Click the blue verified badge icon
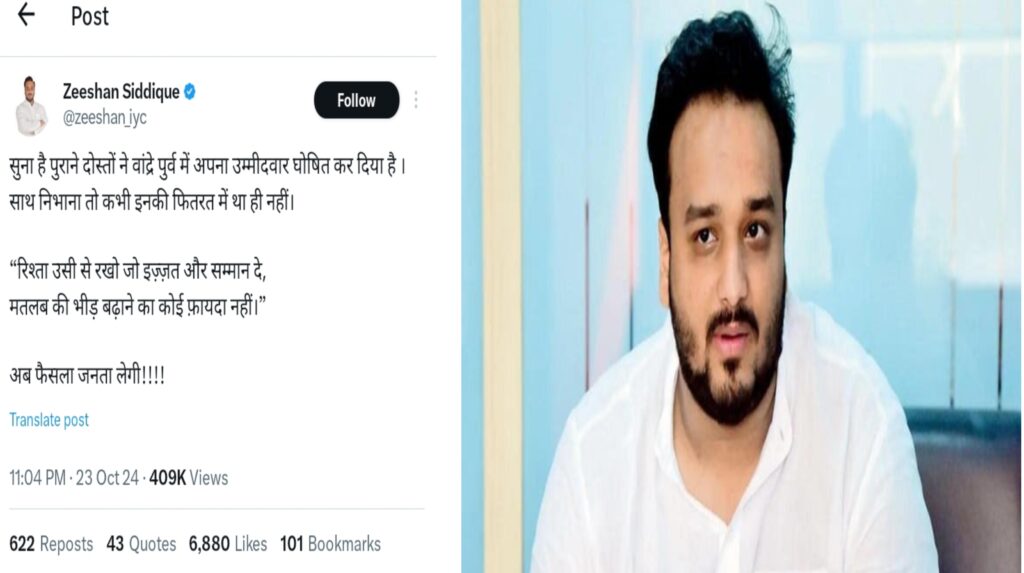Viewport: 1024px width, 573px height. click(189, 91)
